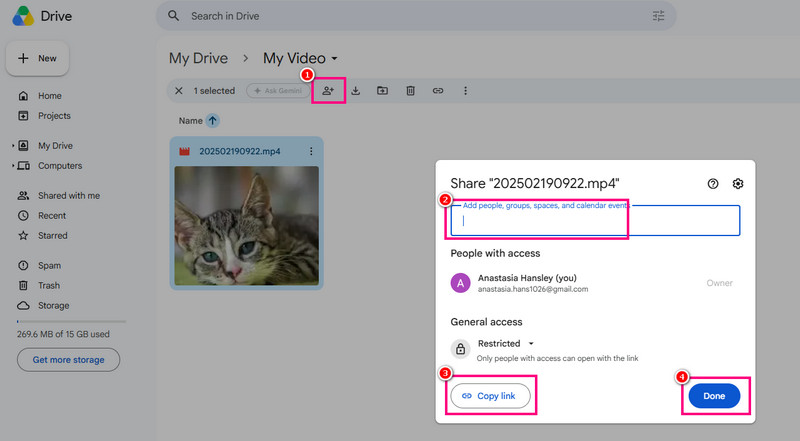Open the My Video folder dropdown

(334, 58)
